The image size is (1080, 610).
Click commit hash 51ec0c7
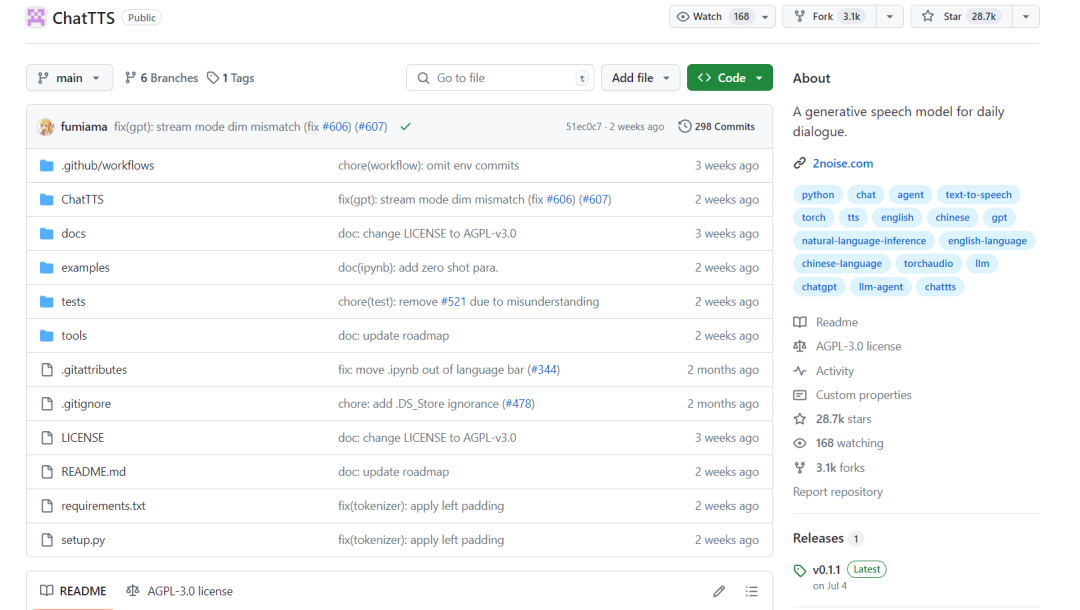coord(583,127)
